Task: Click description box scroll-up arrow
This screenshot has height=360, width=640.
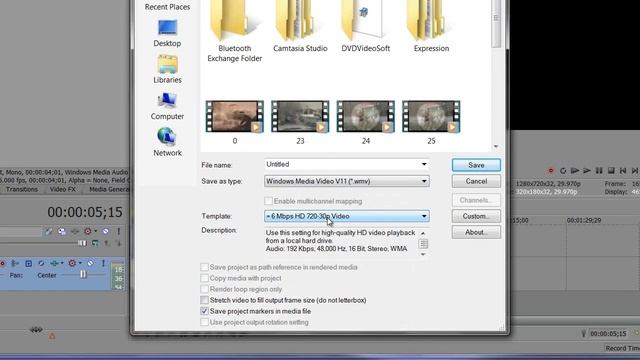Action: (423, 233)
